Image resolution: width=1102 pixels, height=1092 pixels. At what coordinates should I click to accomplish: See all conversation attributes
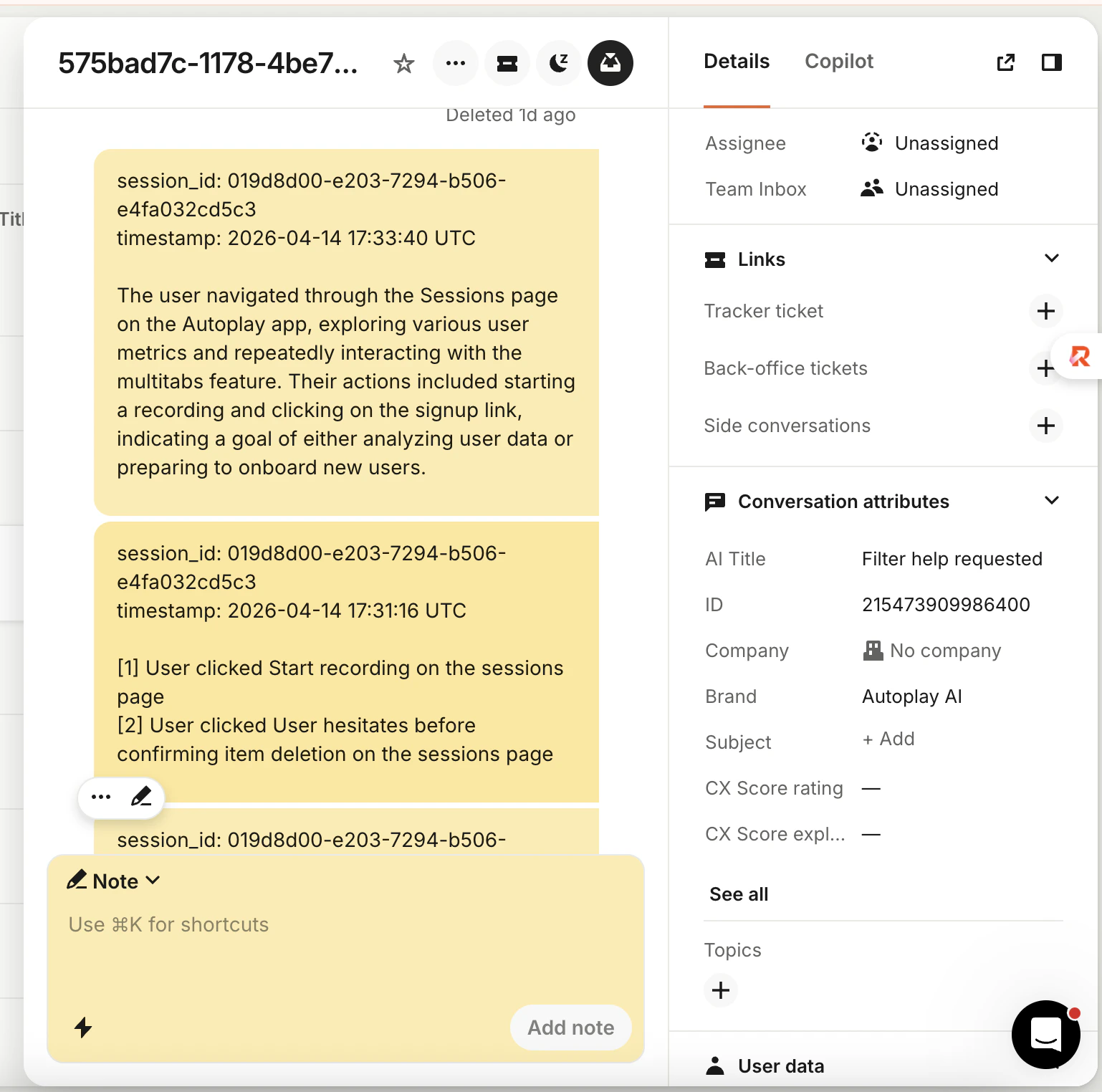[738, 894]
